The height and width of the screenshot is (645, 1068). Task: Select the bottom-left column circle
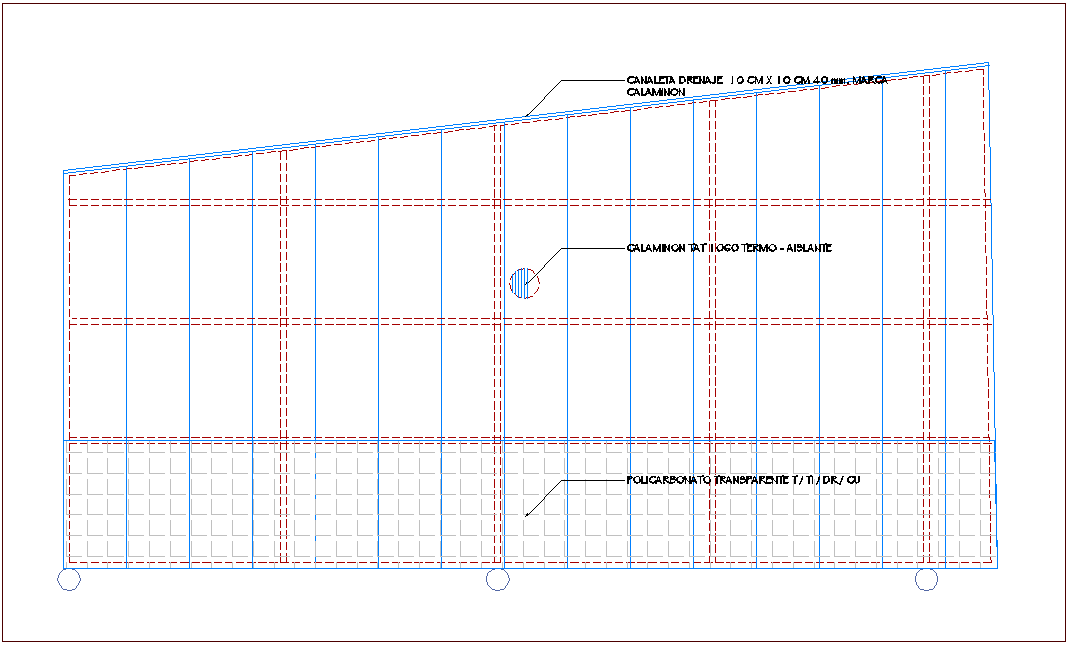coord(69,579)
